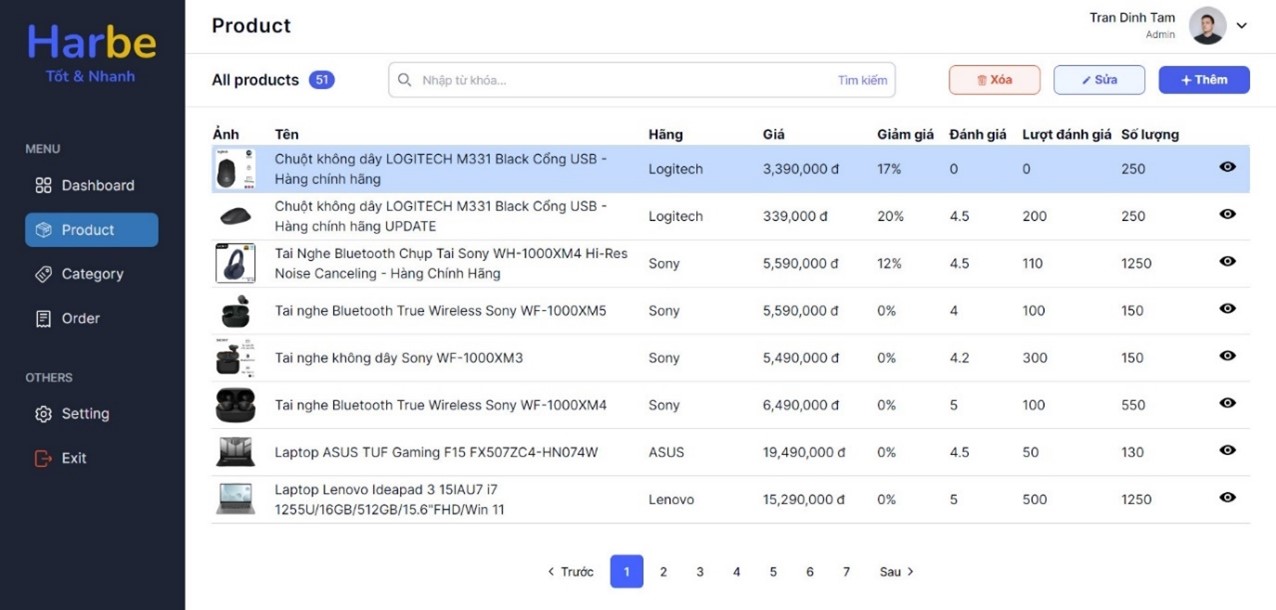View the Sony WF-1000XM4 earbuds via eye icon

click(x=1228, y=403)
